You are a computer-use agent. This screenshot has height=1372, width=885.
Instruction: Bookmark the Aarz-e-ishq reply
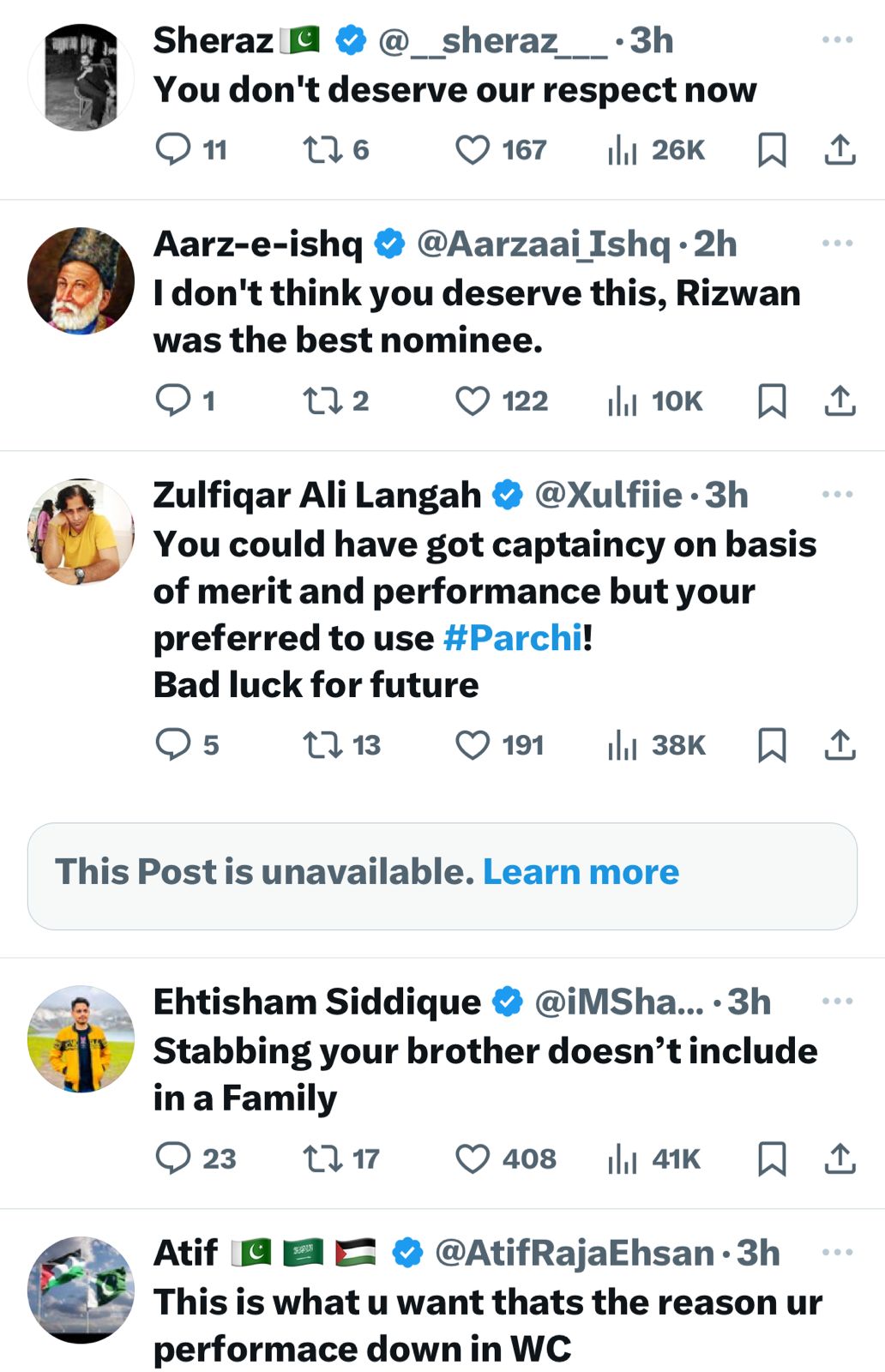point(772,400)
